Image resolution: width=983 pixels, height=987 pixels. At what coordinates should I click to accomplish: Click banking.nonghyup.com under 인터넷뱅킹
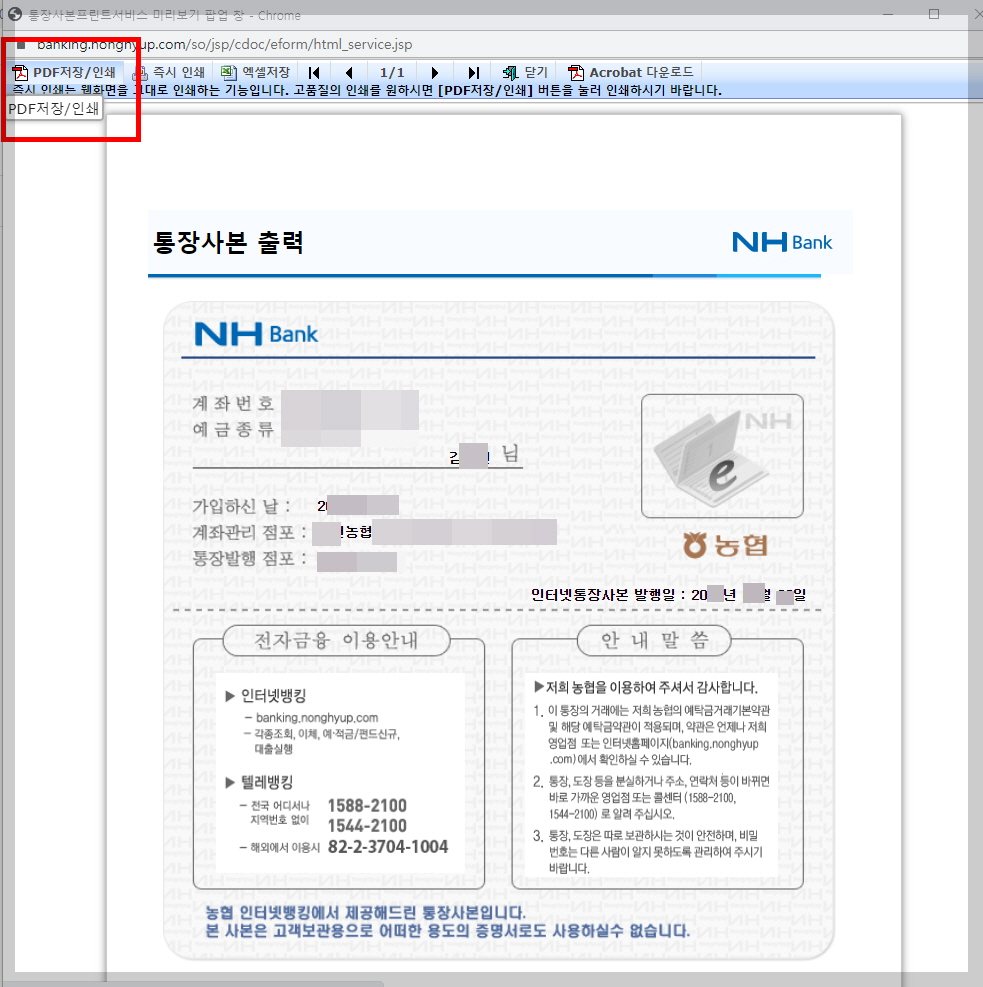click(x=317, y=718)
